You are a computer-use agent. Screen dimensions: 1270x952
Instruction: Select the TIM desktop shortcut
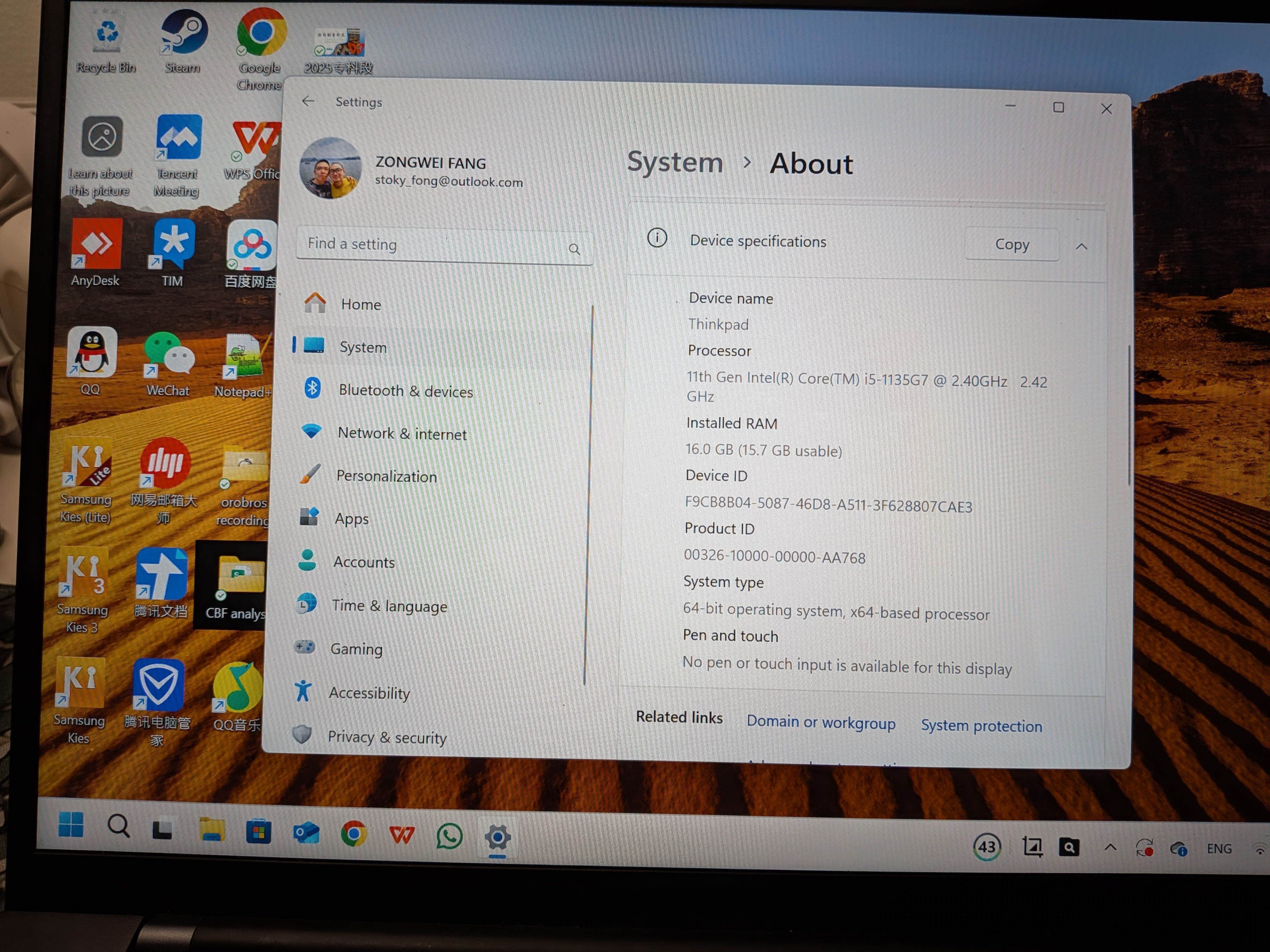tap(172, 253)
